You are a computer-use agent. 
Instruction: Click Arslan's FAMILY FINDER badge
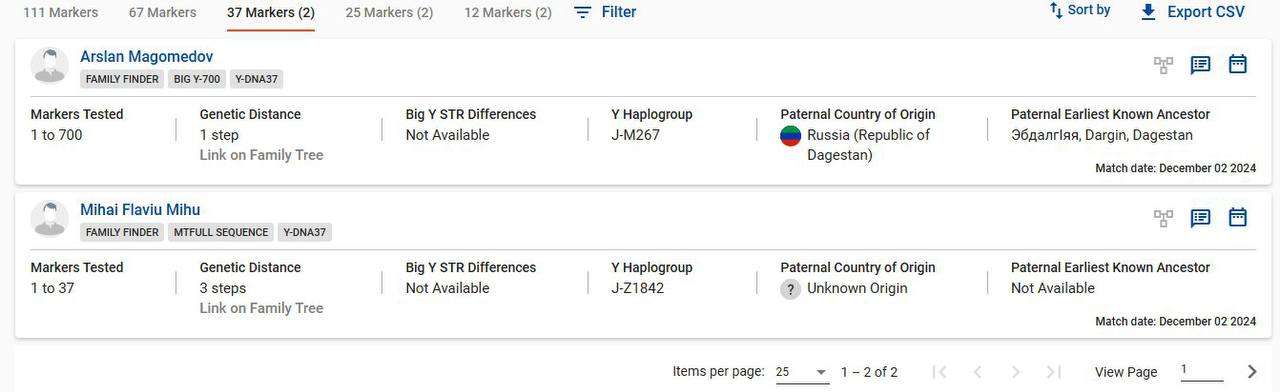(122, 79)
